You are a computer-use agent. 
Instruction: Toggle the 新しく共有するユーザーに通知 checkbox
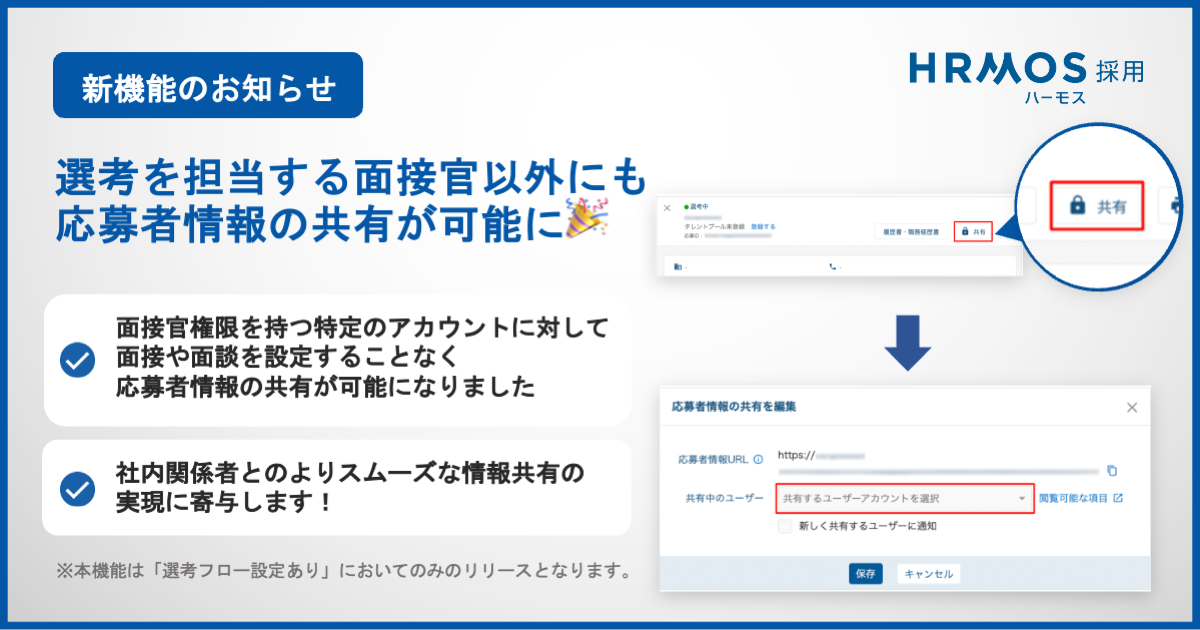(785, 525)
